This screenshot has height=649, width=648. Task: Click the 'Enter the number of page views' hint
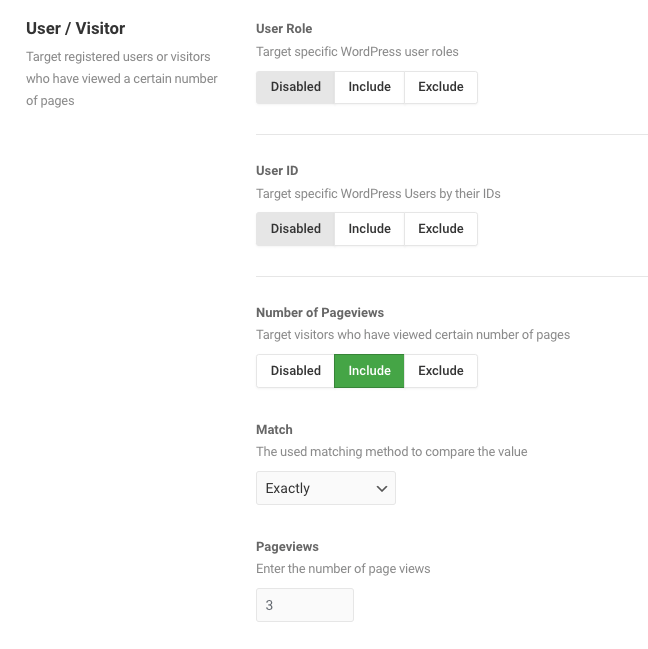(x=343, y=569)
